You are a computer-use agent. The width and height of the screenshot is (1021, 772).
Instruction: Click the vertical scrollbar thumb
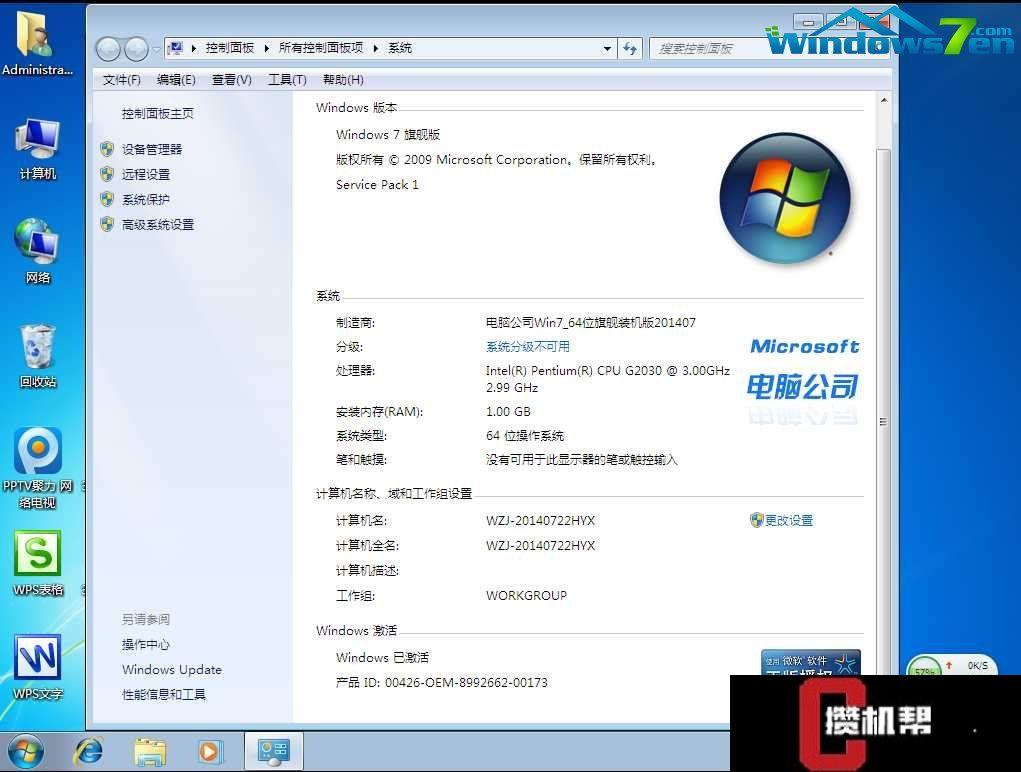(884, 422)
